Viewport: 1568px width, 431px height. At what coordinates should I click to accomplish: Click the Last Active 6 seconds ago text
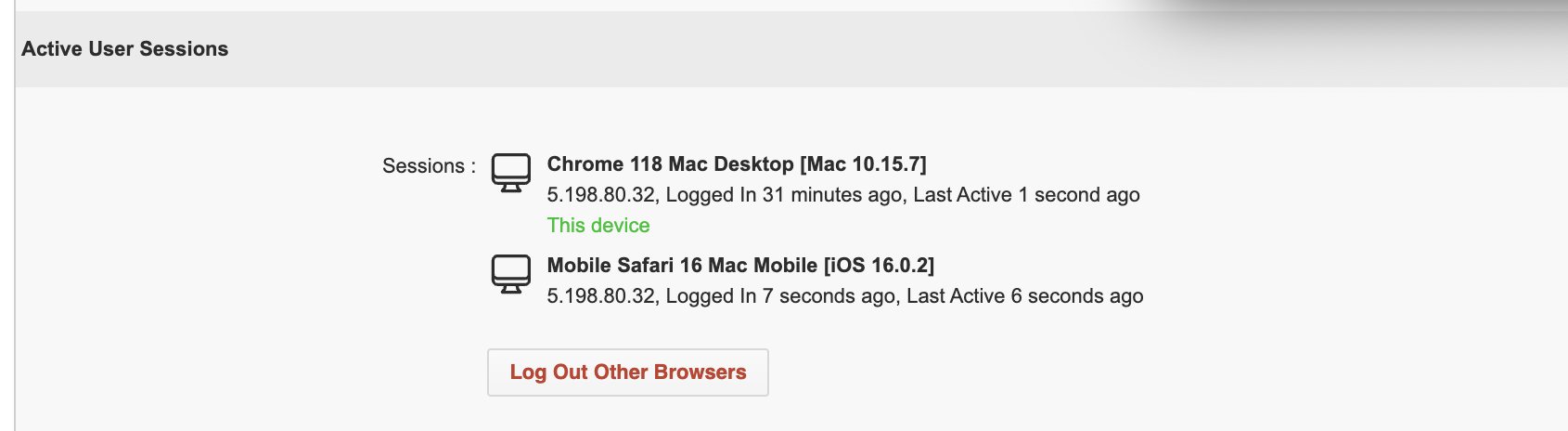(1024, 296)
